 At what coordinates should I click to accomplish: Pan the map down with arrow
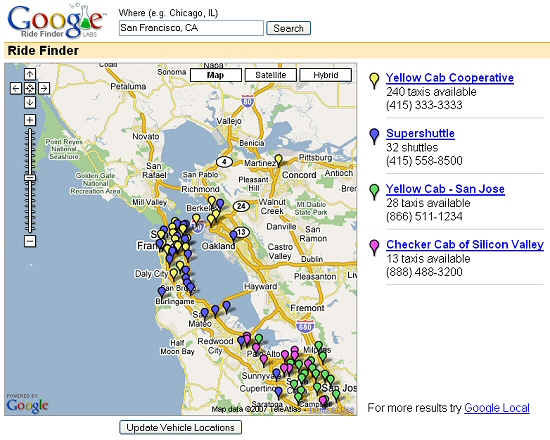tap(30, 102)
